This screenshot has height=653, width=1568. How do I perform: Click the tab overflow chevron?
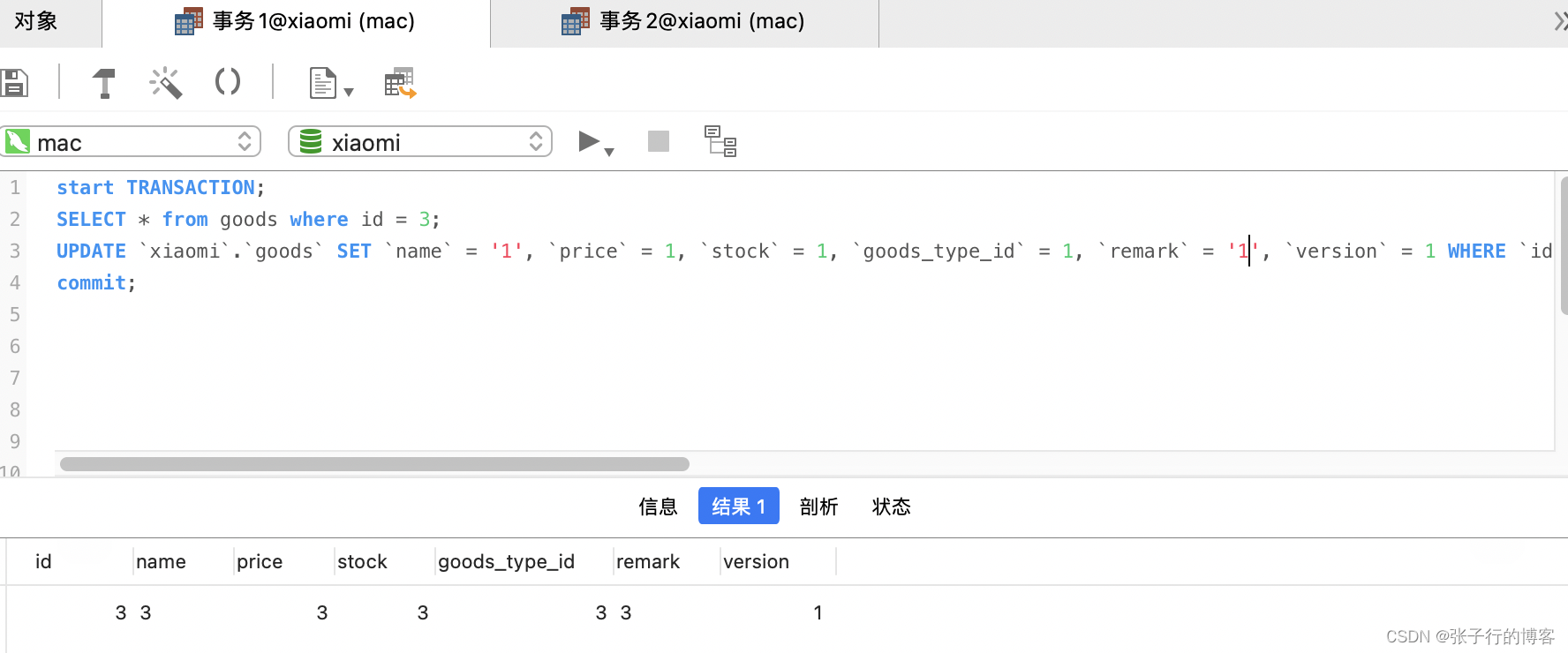1560,21
